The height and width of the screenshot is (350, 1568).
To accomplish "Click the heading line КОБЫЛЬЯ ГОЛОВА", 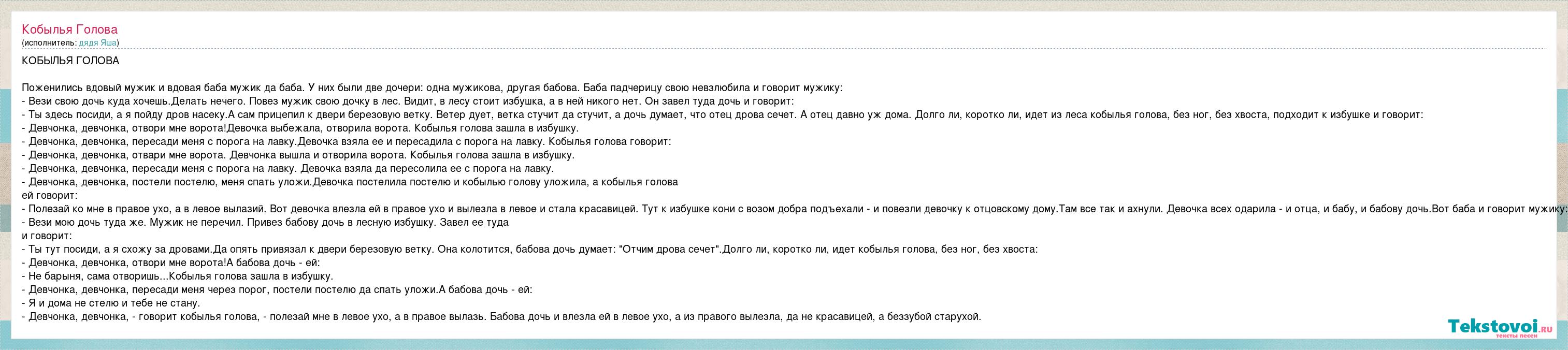I will tap(70, 61).
